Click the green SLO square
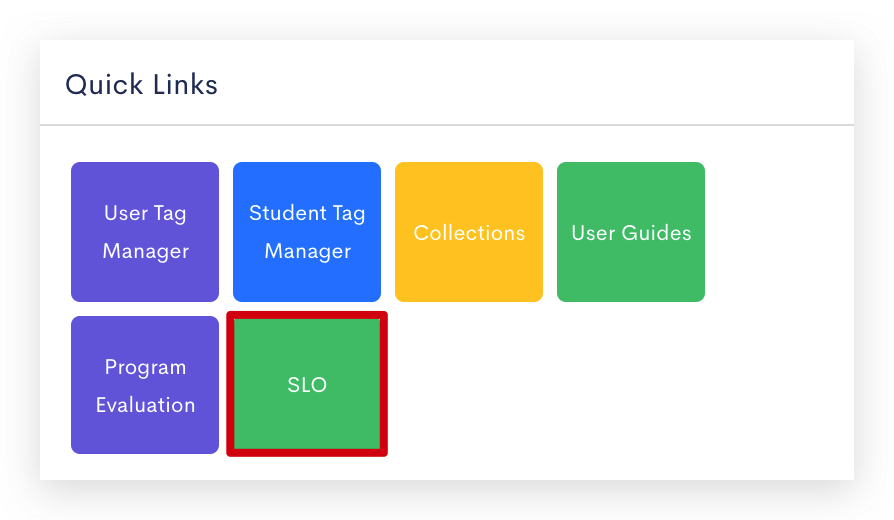The width and height of the screenshot is (894, 520). (x=307, y=384)
